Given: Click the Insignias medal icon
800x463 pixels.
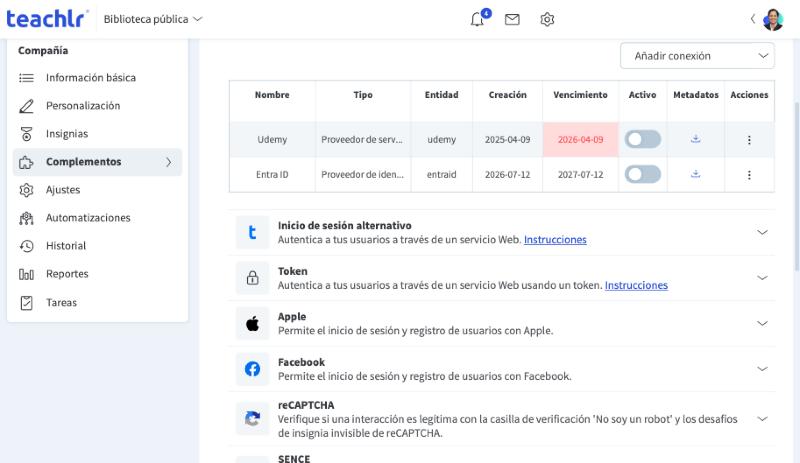Looking at the screenshot, I should (x=26, y=134).
